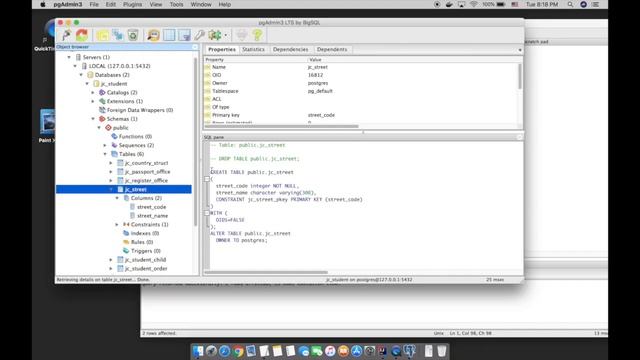This screenshot has height=360, width=640.
Task: Open the Edit menu
Action: point(111,4)
